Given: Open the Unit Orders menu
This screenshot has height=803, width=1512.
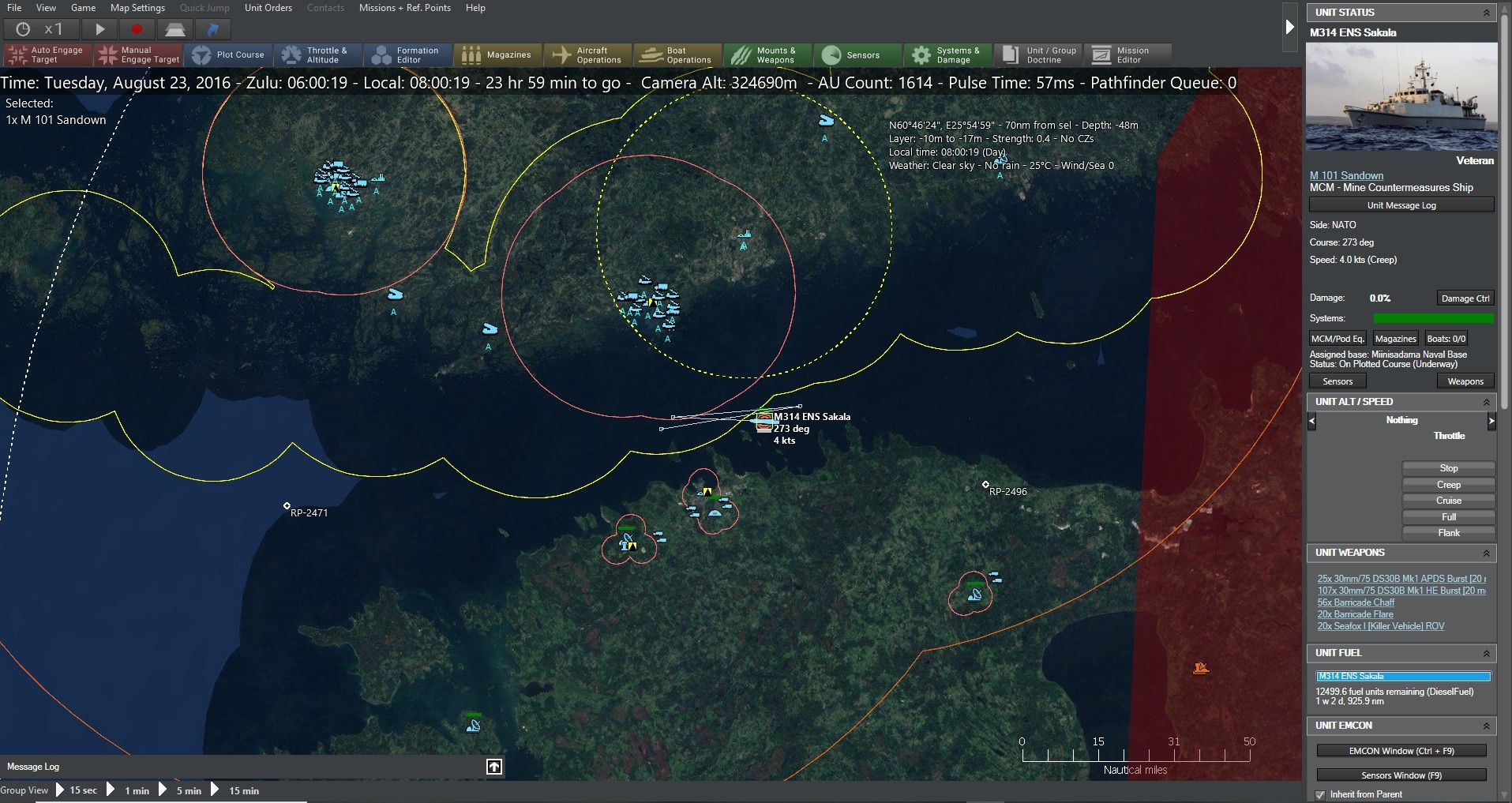Looking at the screenshot, I should click(x=268, y=8).
